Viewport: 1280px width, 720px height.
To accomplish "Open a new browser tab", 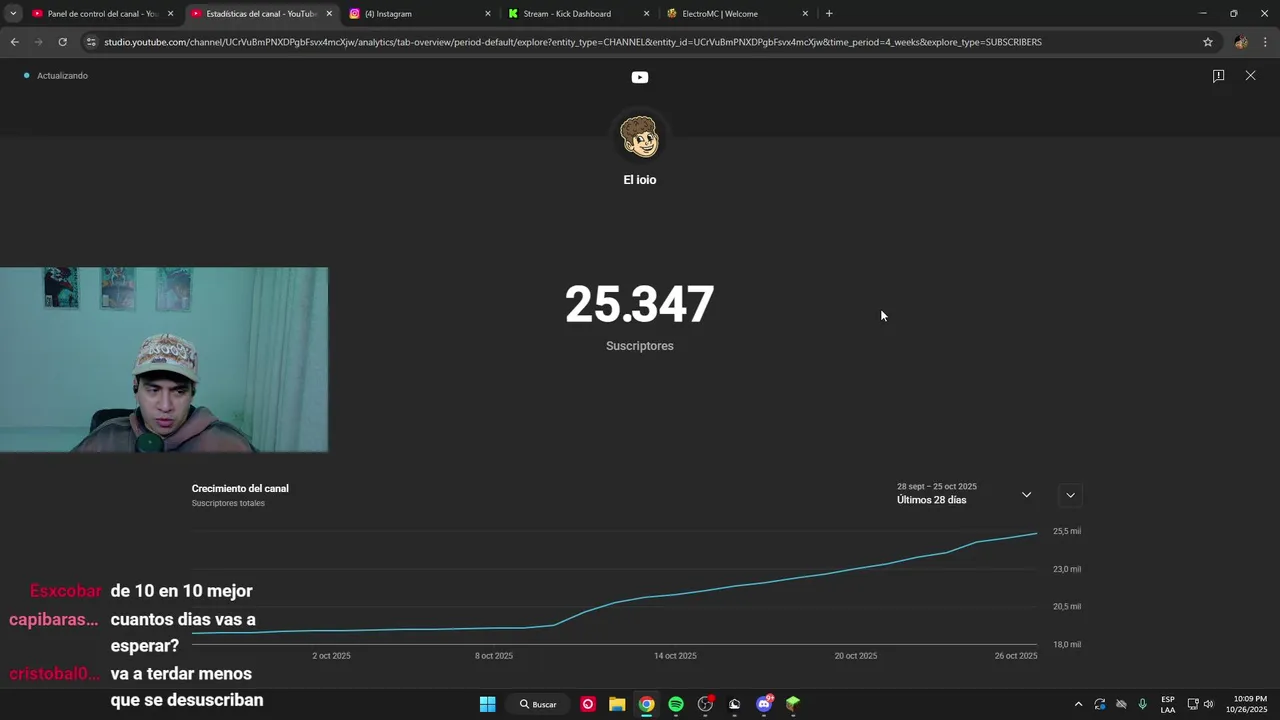I will click(829, 14).
